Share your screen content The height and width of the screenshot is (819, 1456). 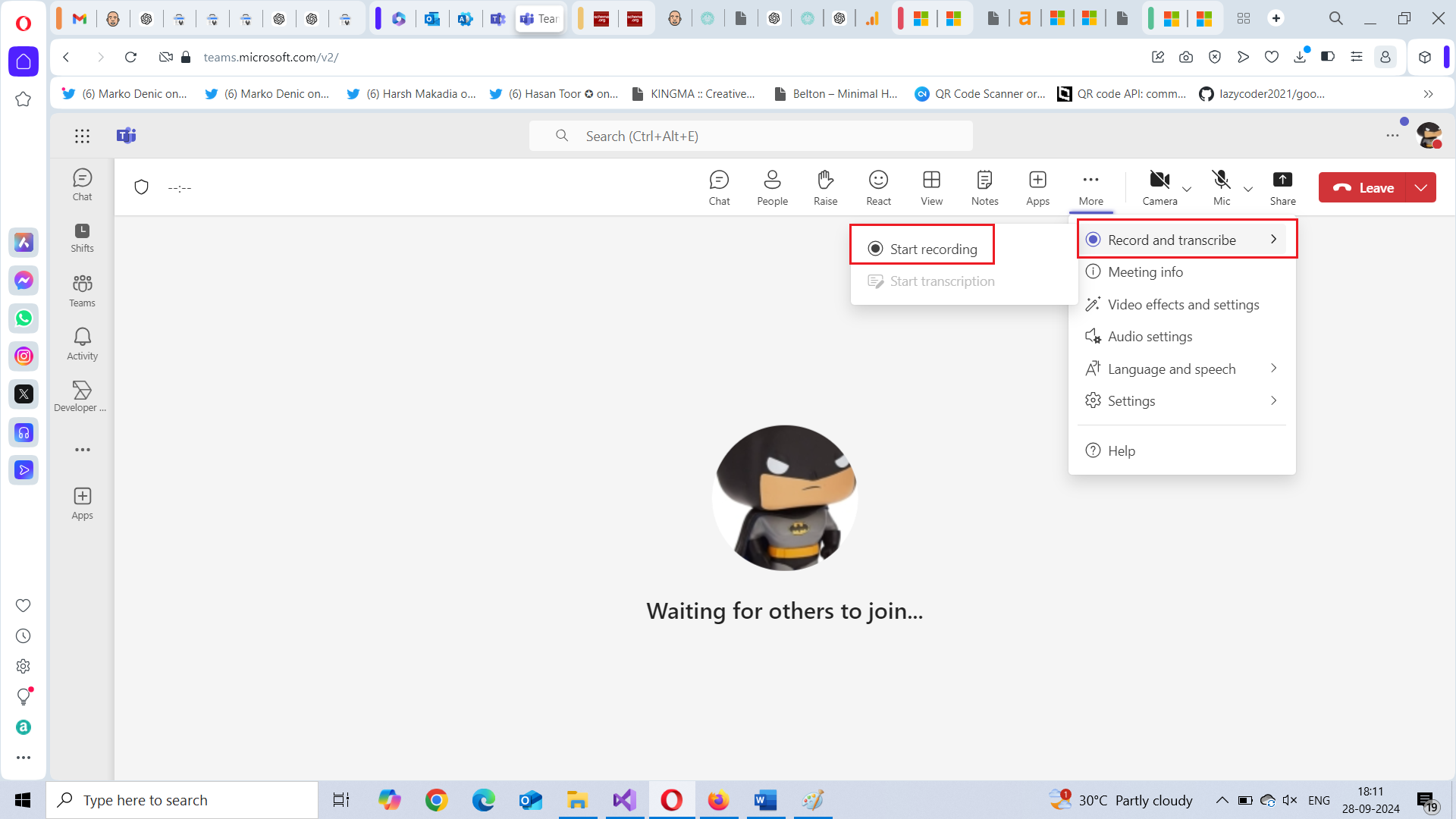pyautogui.click(x=1282, y=187)
